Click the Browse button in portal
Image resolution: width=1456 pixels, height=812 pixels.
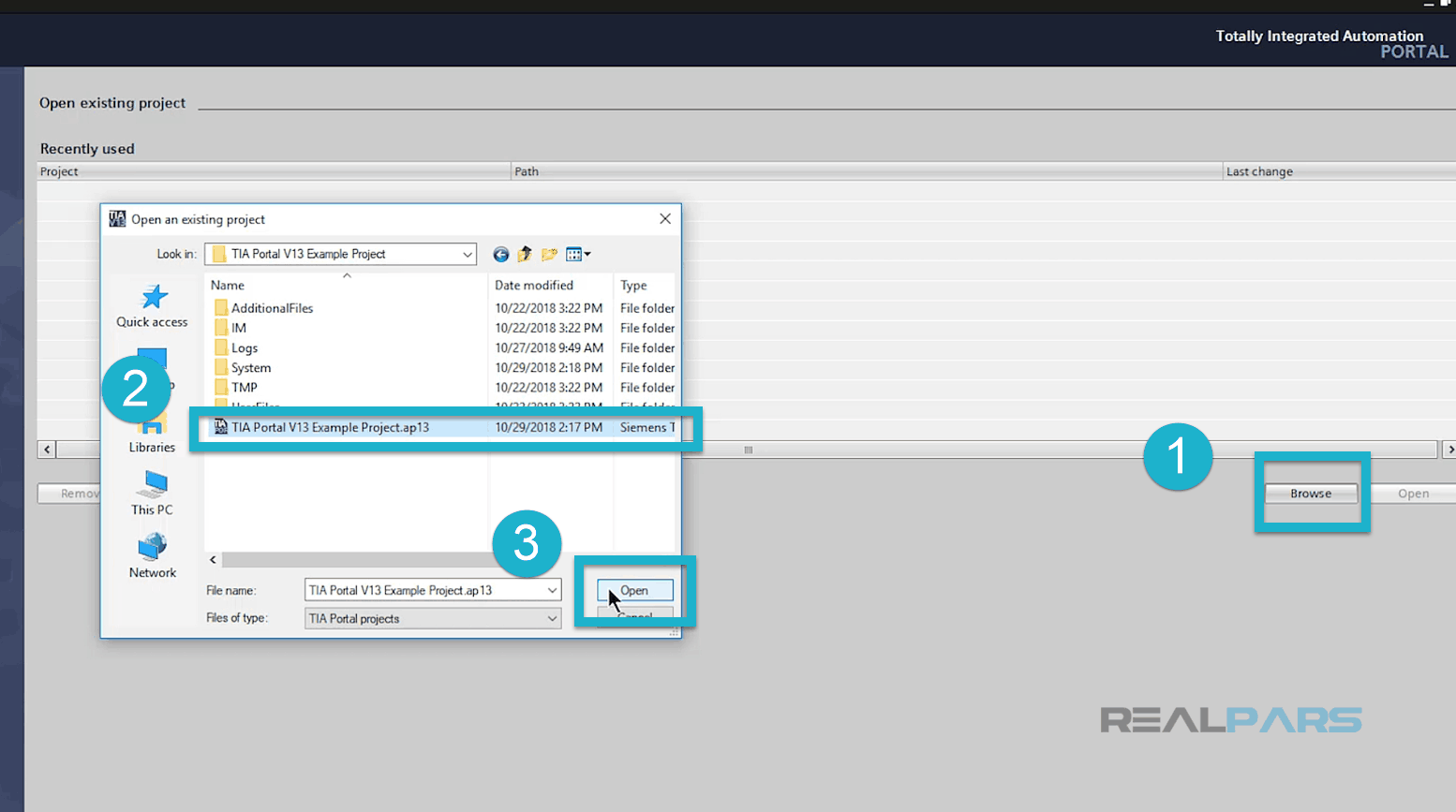(1310, 494)
